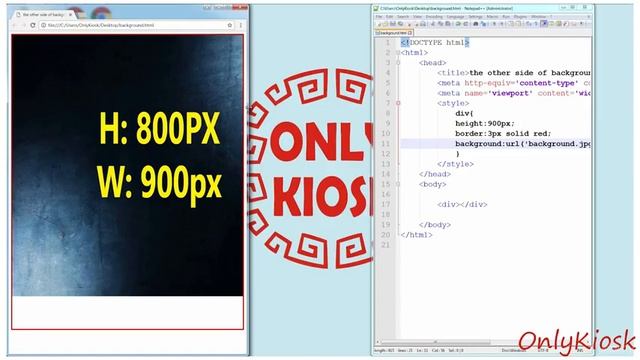
Task: Open the Window menu in Notepad++
Action: [538, 17]
